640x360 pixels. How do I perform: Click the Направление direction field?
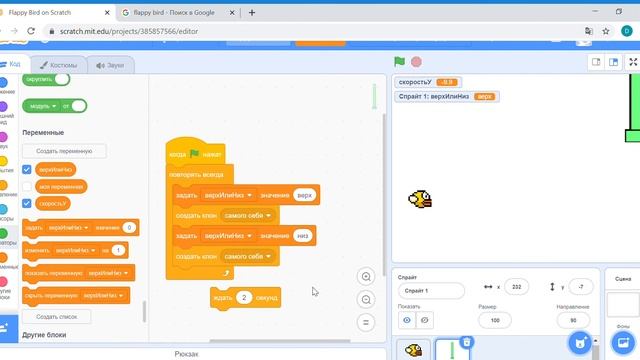tap(573, 320)
